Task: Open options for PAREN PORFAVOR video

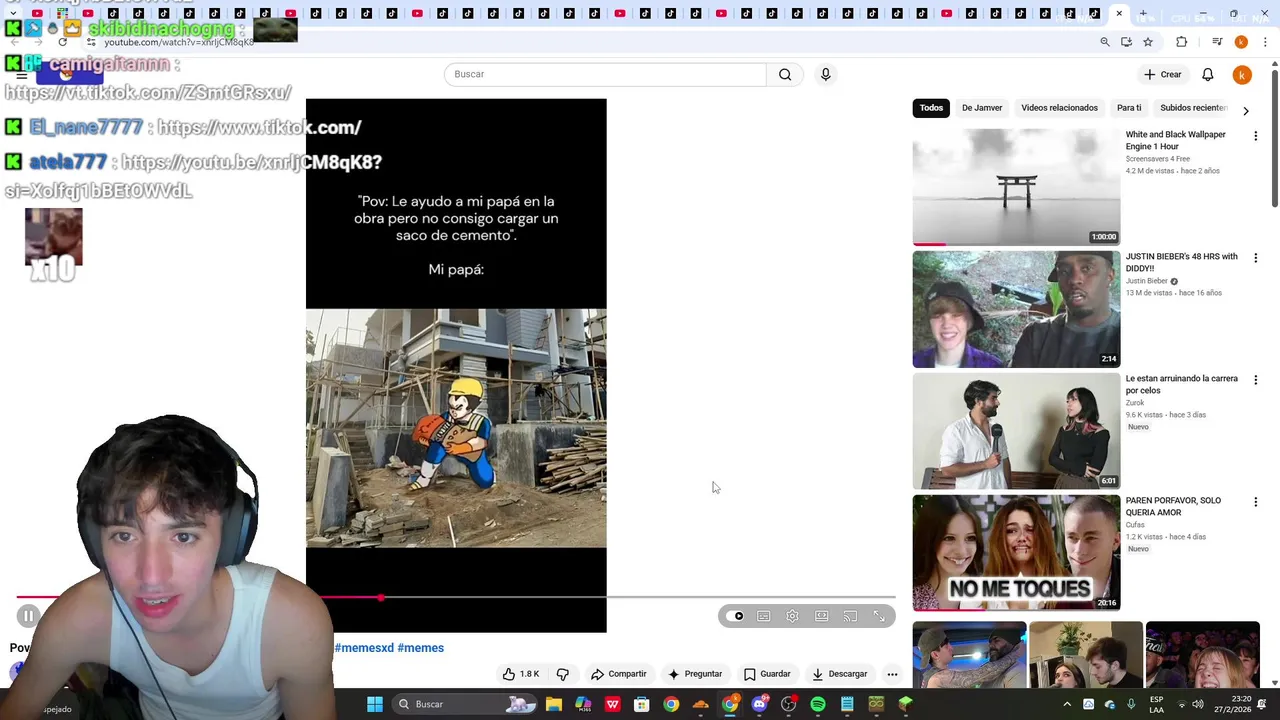Action: tap(1255, 502)
